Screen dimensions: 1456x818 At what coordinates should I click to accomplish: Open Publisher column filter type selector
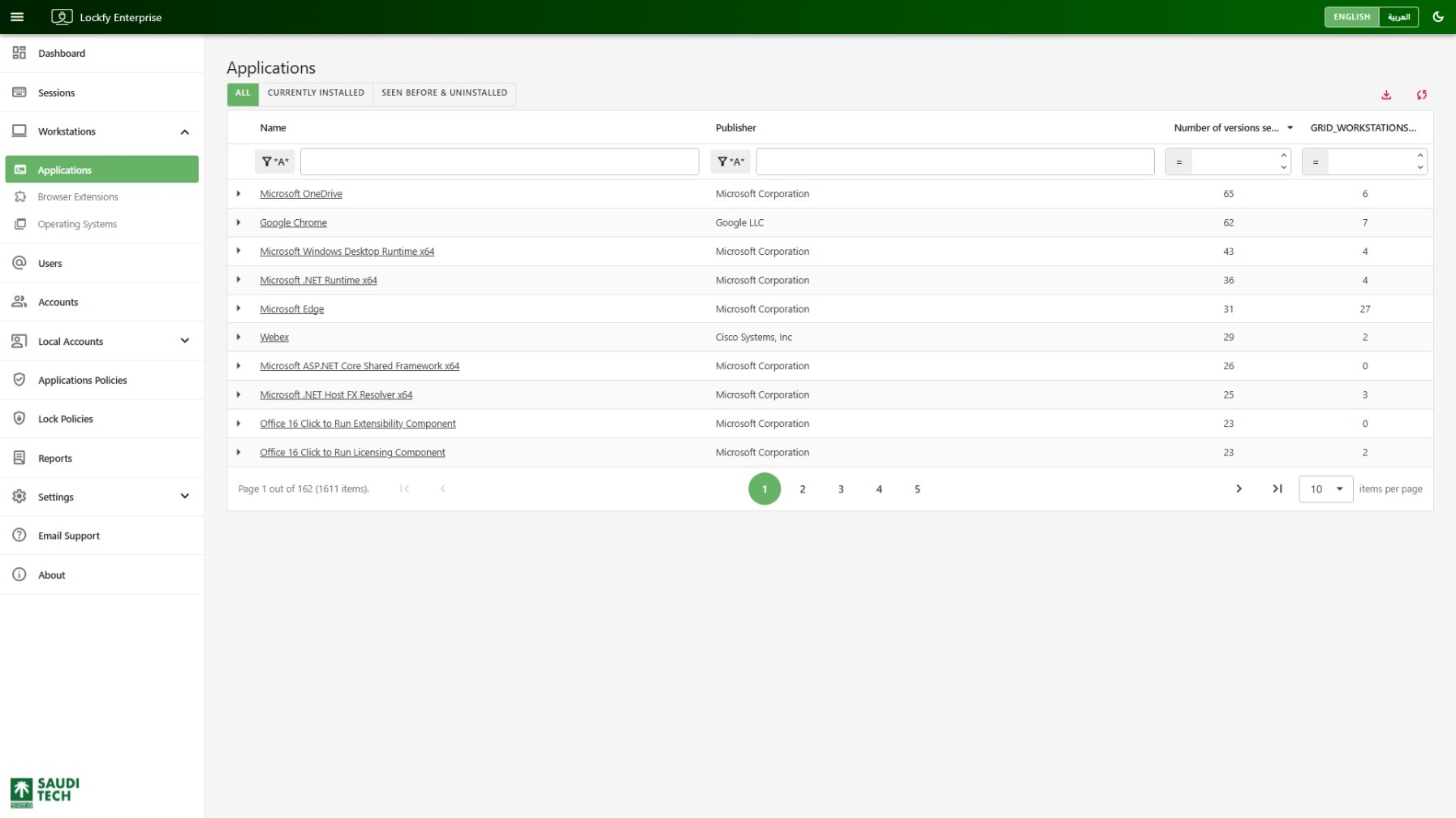pyautogui.click(x=730, y=161)
